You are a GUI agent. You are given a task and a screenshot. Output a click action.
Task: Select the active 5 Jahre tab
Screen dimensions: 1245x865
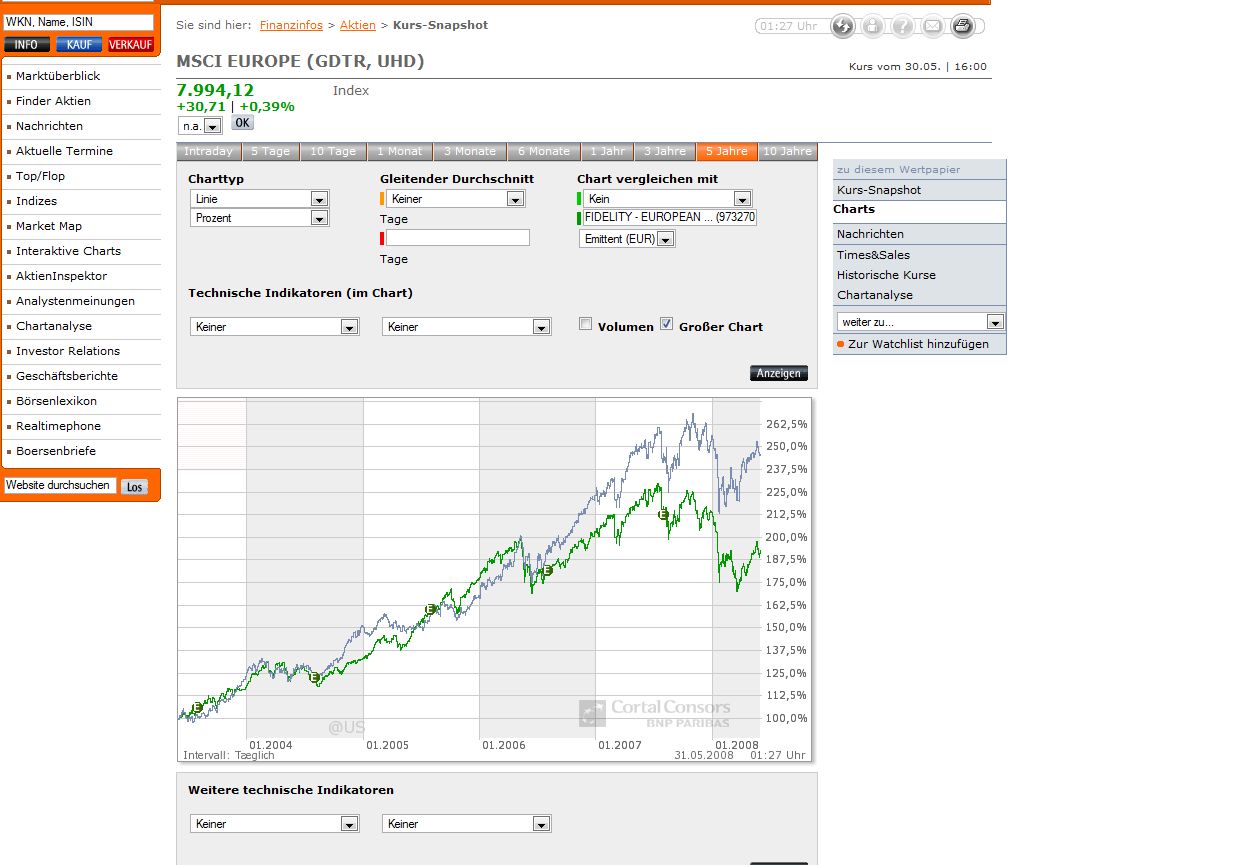pos(727,152)
